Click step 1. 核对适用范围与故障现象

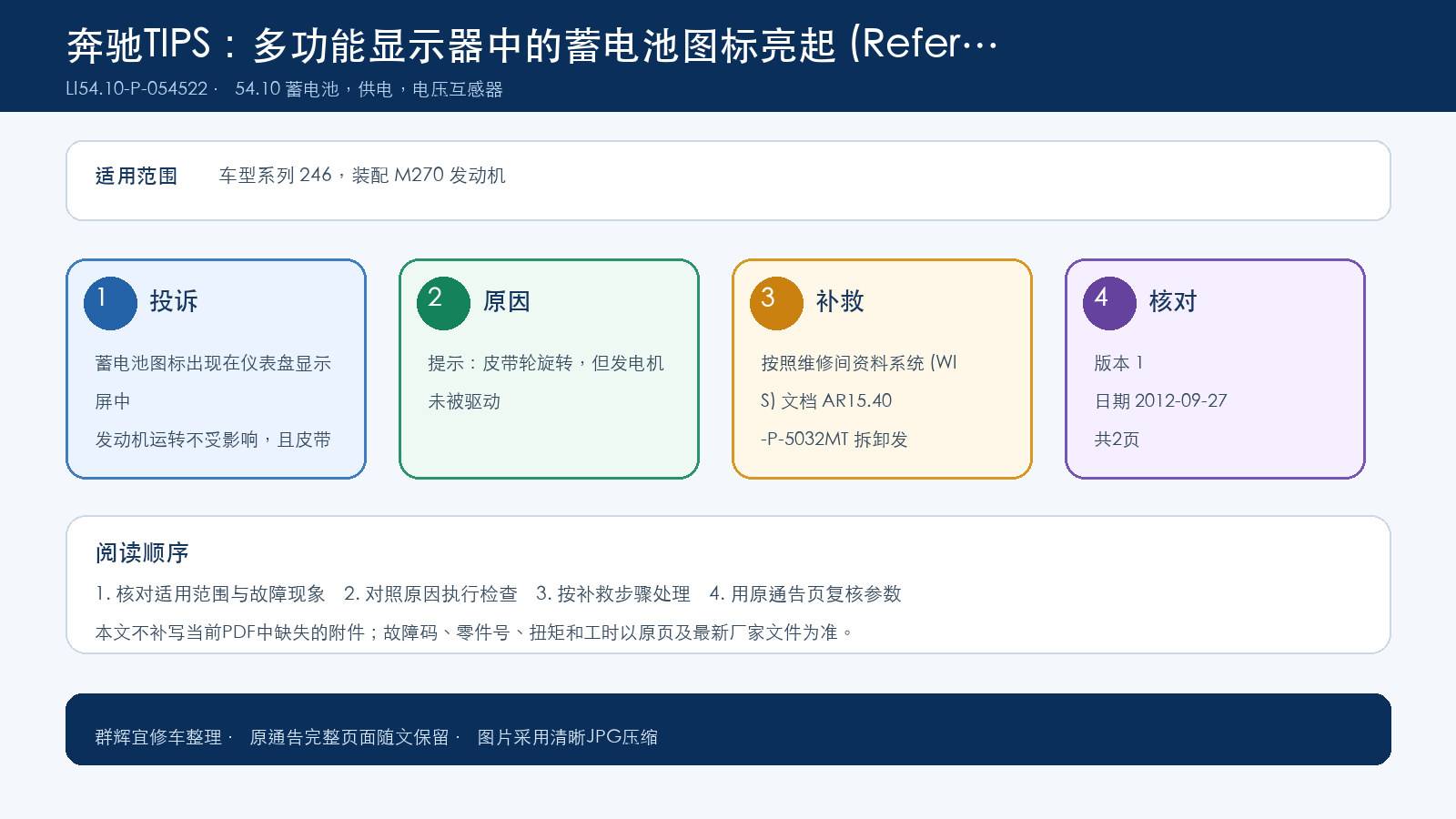click(210, 594)
